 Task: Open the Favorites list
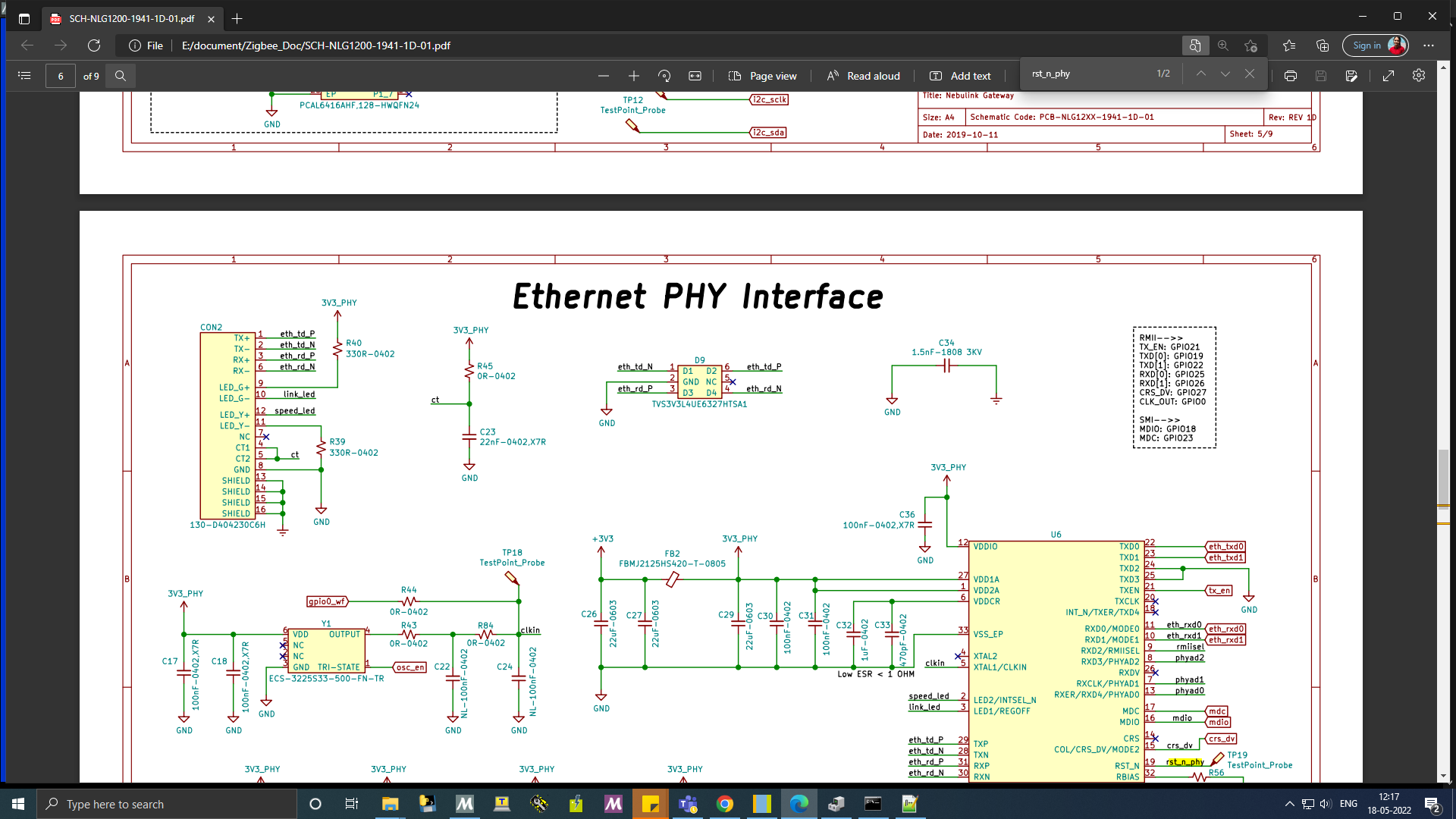pos(1289,45)
